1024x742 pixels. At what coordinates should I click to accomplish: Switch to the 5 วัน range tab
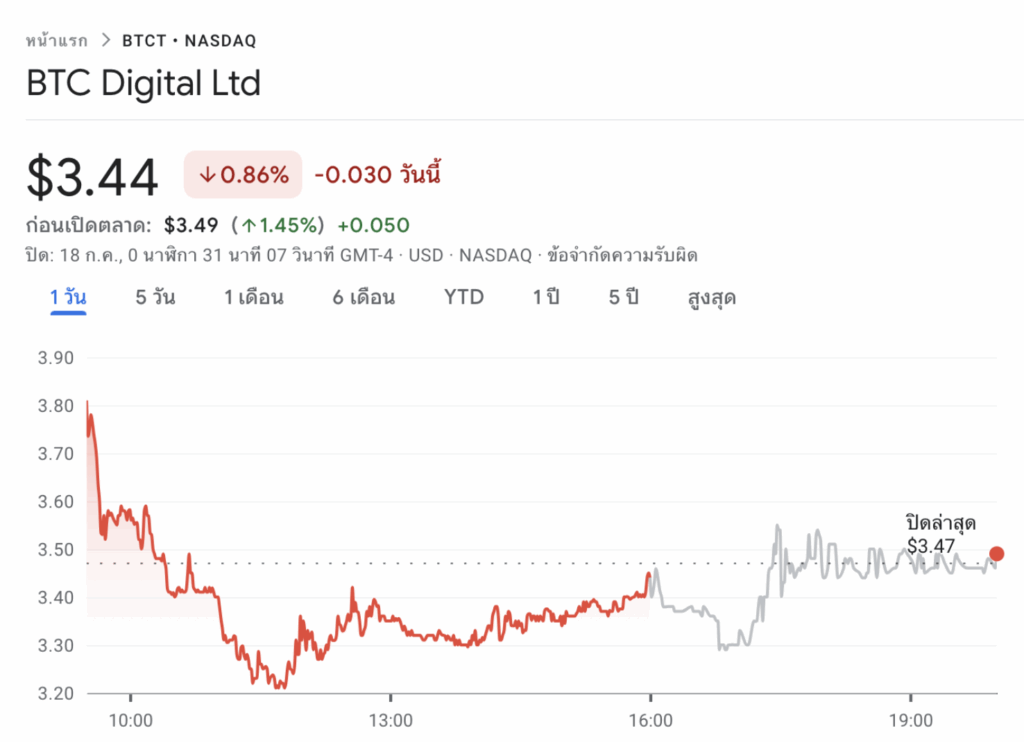click(x=155, y=297)
